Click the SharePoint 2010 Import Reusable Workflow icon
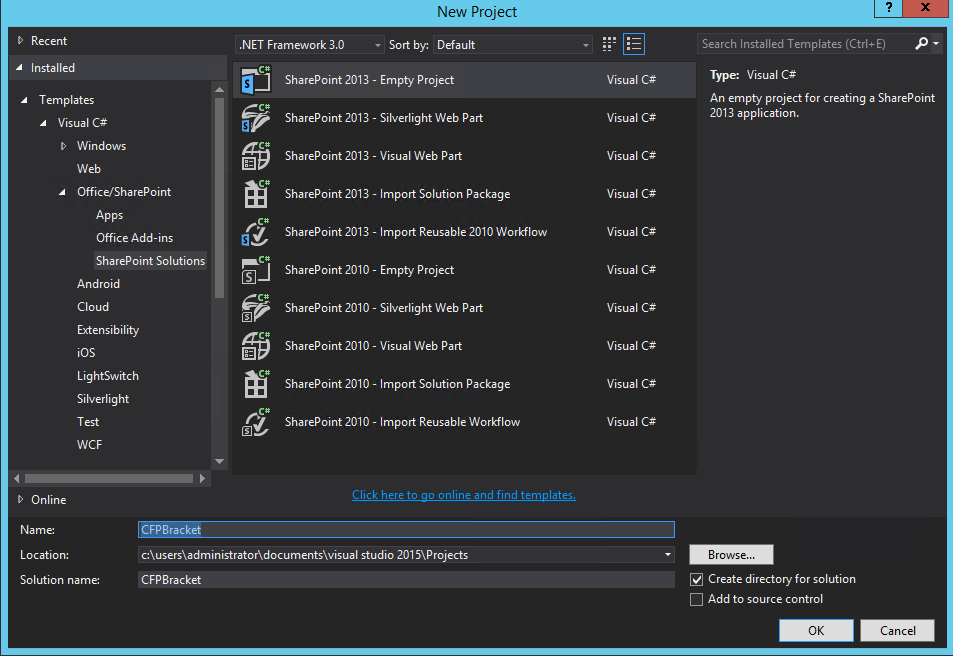The width and height of the screenshot is (953, 656). (x=256, y=422)
